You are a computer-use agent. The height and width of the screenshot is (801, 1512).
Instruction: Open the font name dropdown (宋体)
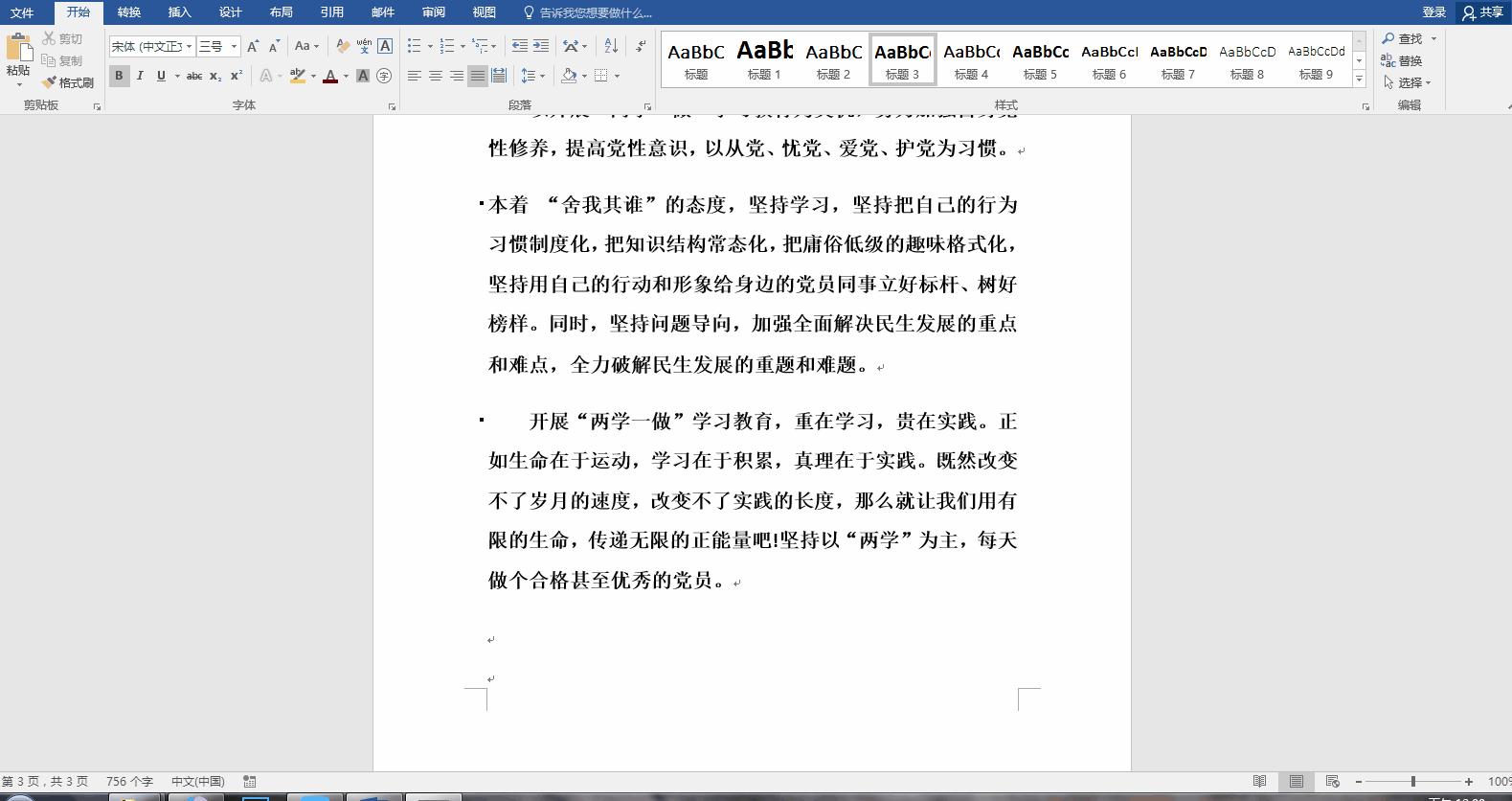click(189, 46)
